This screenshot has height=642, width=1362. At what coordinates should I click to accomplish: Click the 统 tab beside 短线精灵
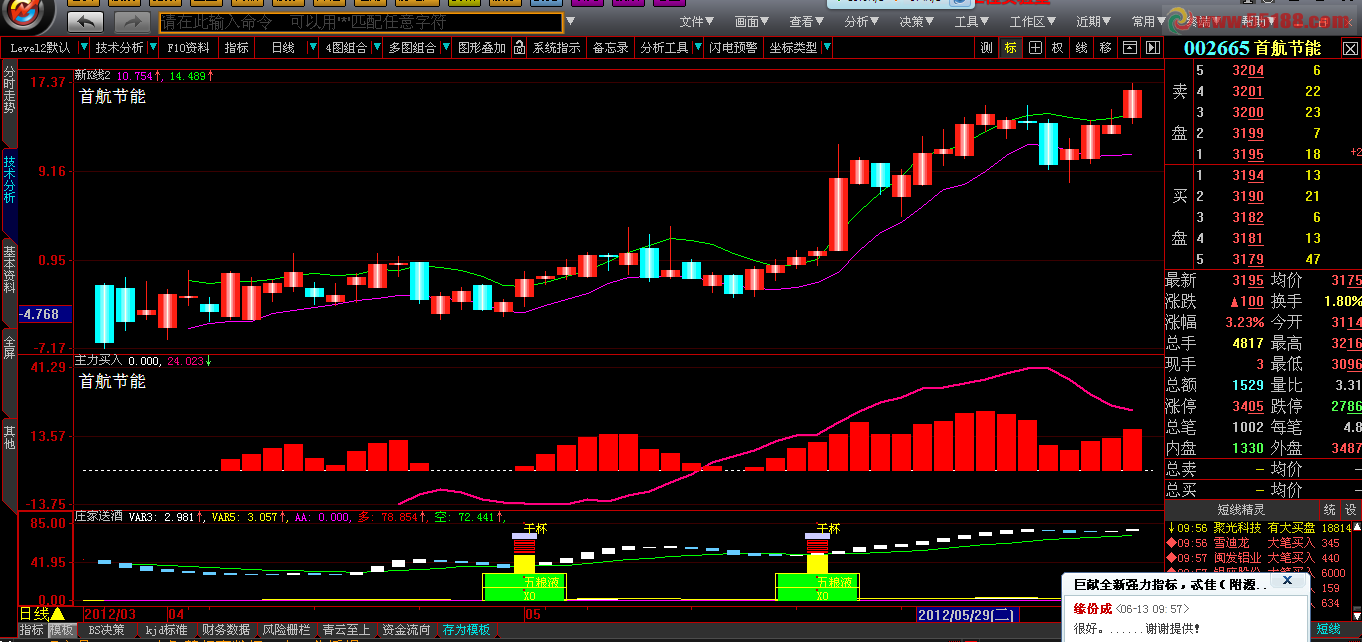tap(1329, 509)
